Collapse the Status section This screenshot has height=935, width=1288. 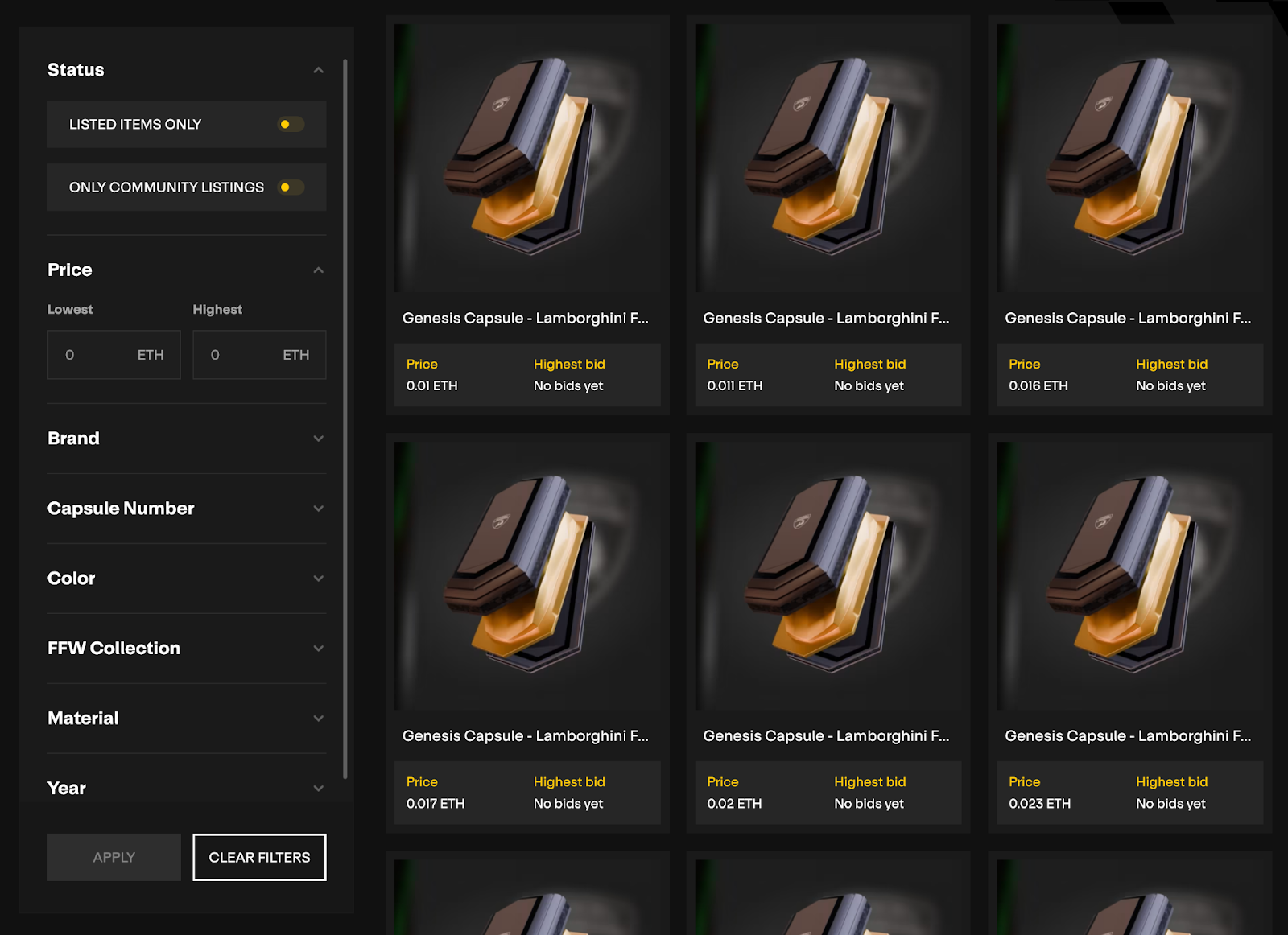click(318, 70)
